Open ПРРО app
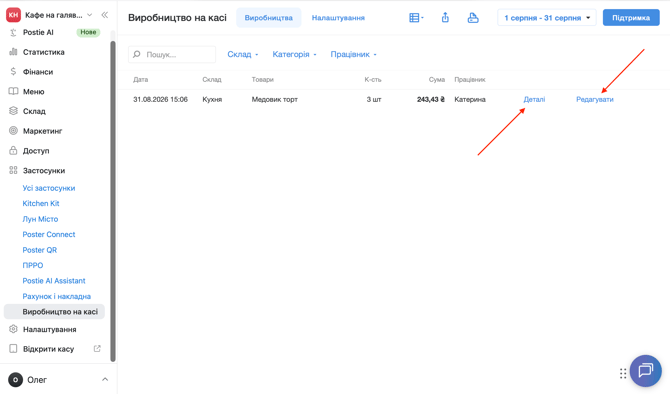This screenshot has height=394, width=670. (x=33, y=265)
